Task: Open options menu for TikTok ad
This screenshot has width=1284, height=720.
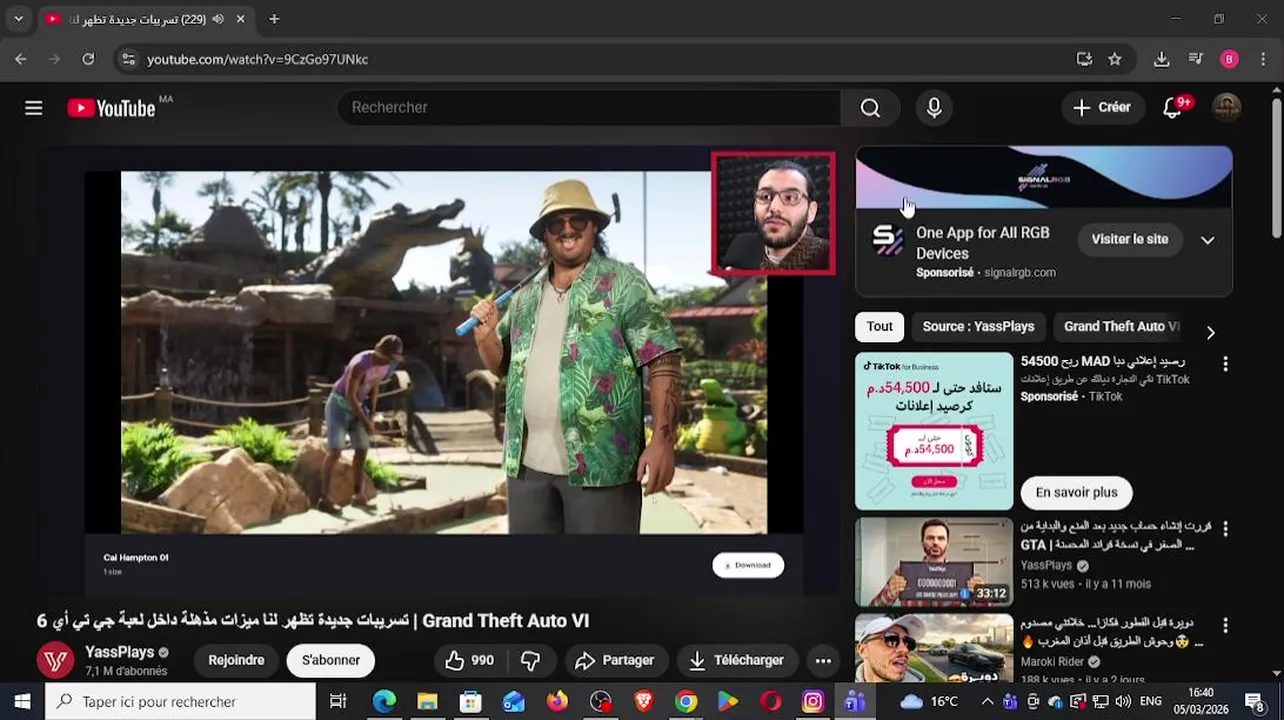Action: click(x=1225, y=364)
